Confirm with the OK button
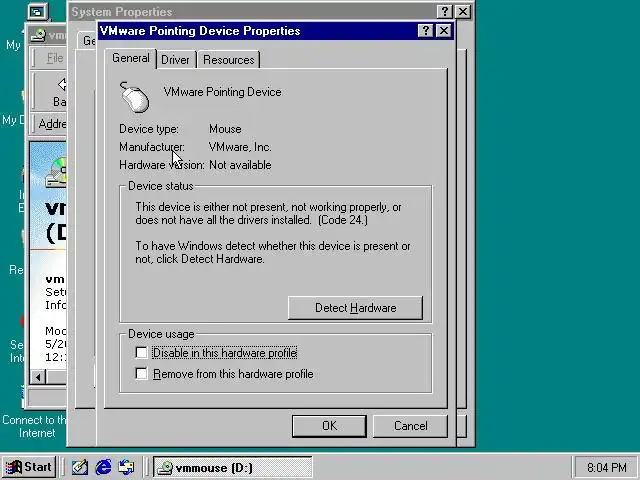Screen dimensions: 640x480 point(329,426)
